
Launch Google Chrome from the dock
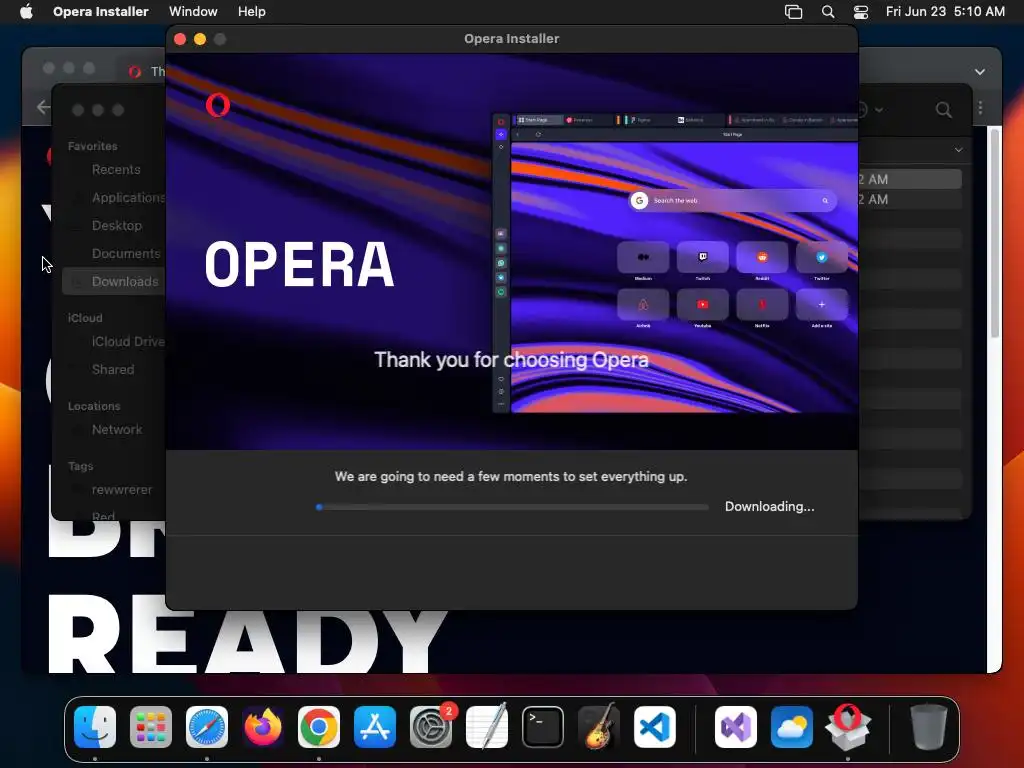[x=319, y=727]
